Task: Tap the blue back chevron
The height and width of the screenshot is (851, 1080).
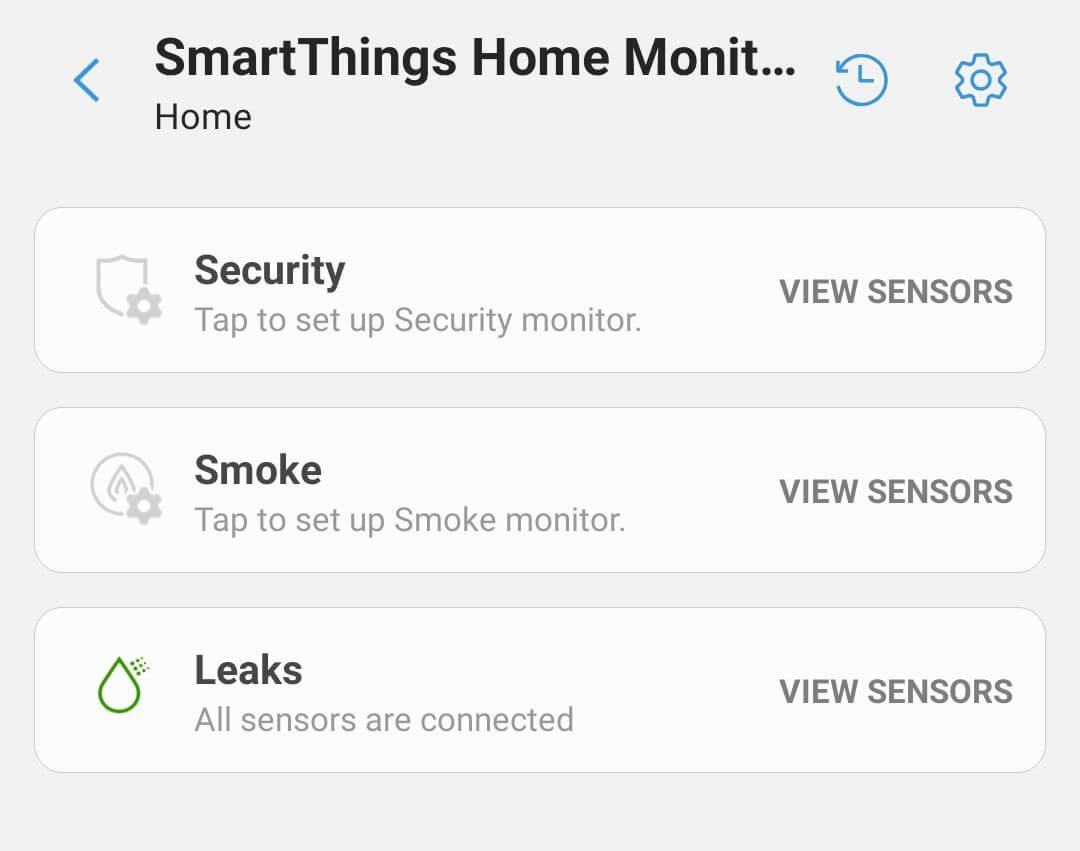Action: [x=86, y=80]
